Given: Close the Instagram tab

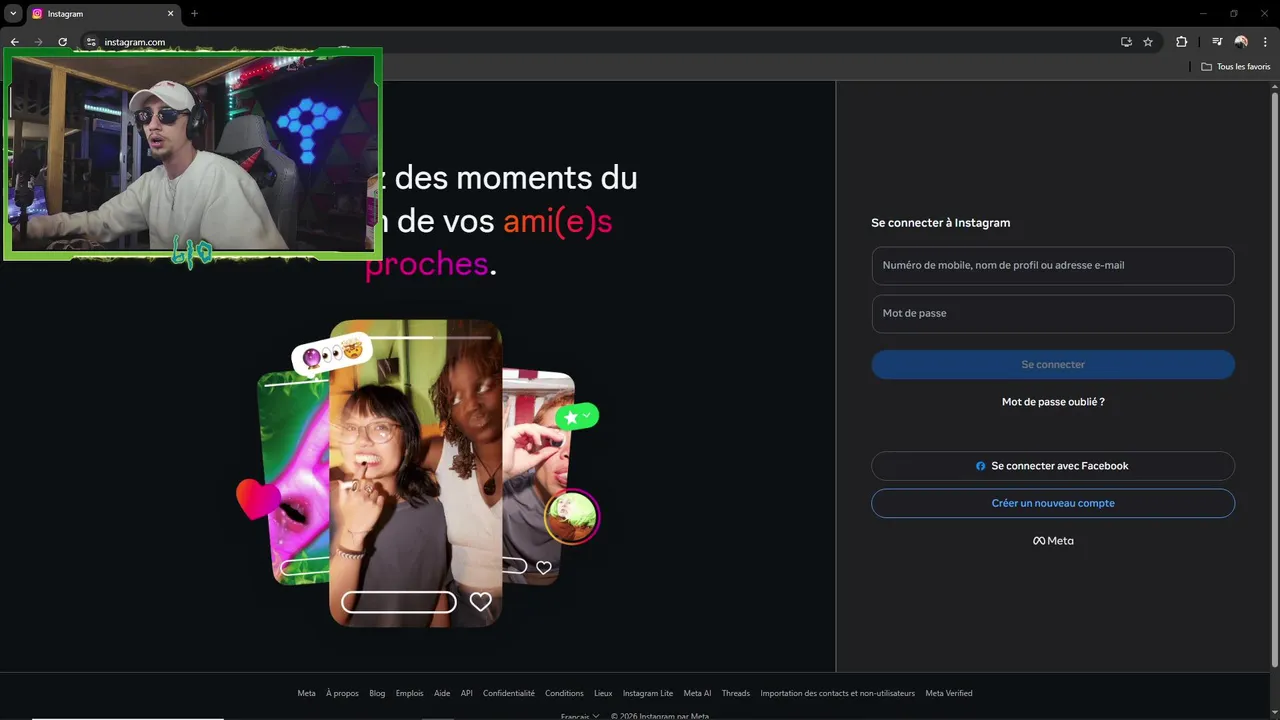Looking at the screenshot, I should [x=170, y=14].
